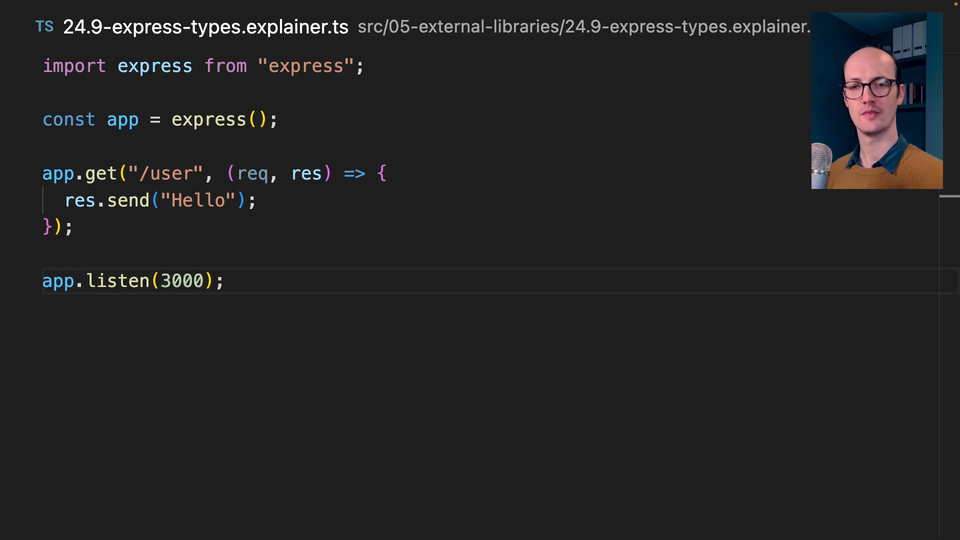The width and height of the screenshot is (960, 540).
Task: Click the req callback parameter
Action: point(253,174)
